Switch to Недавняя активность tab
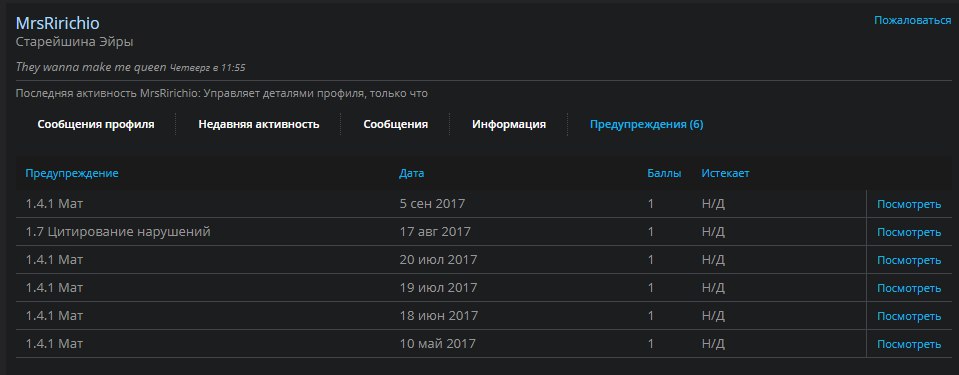959x375 pixels. point(259,124)
